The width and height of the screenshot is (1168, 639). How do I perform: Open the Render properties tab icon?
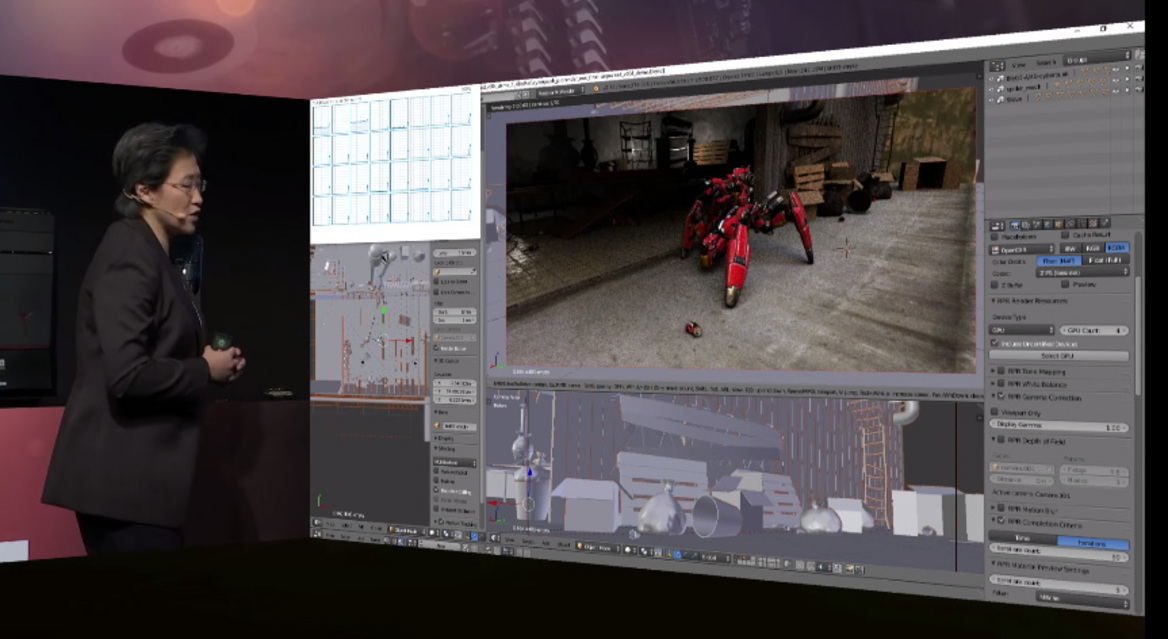point(1015,225)
